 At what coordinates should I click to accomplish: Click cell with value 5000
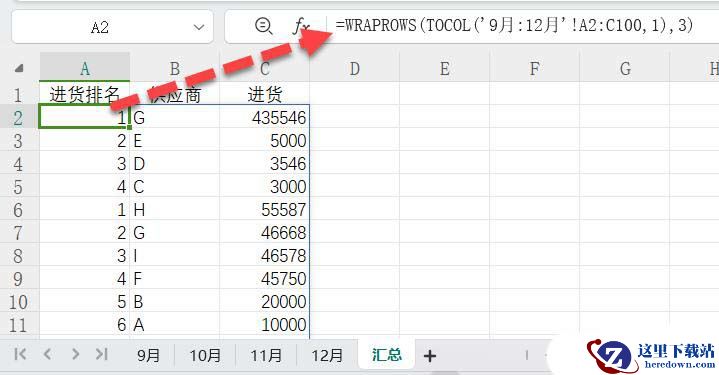(265, 140)
